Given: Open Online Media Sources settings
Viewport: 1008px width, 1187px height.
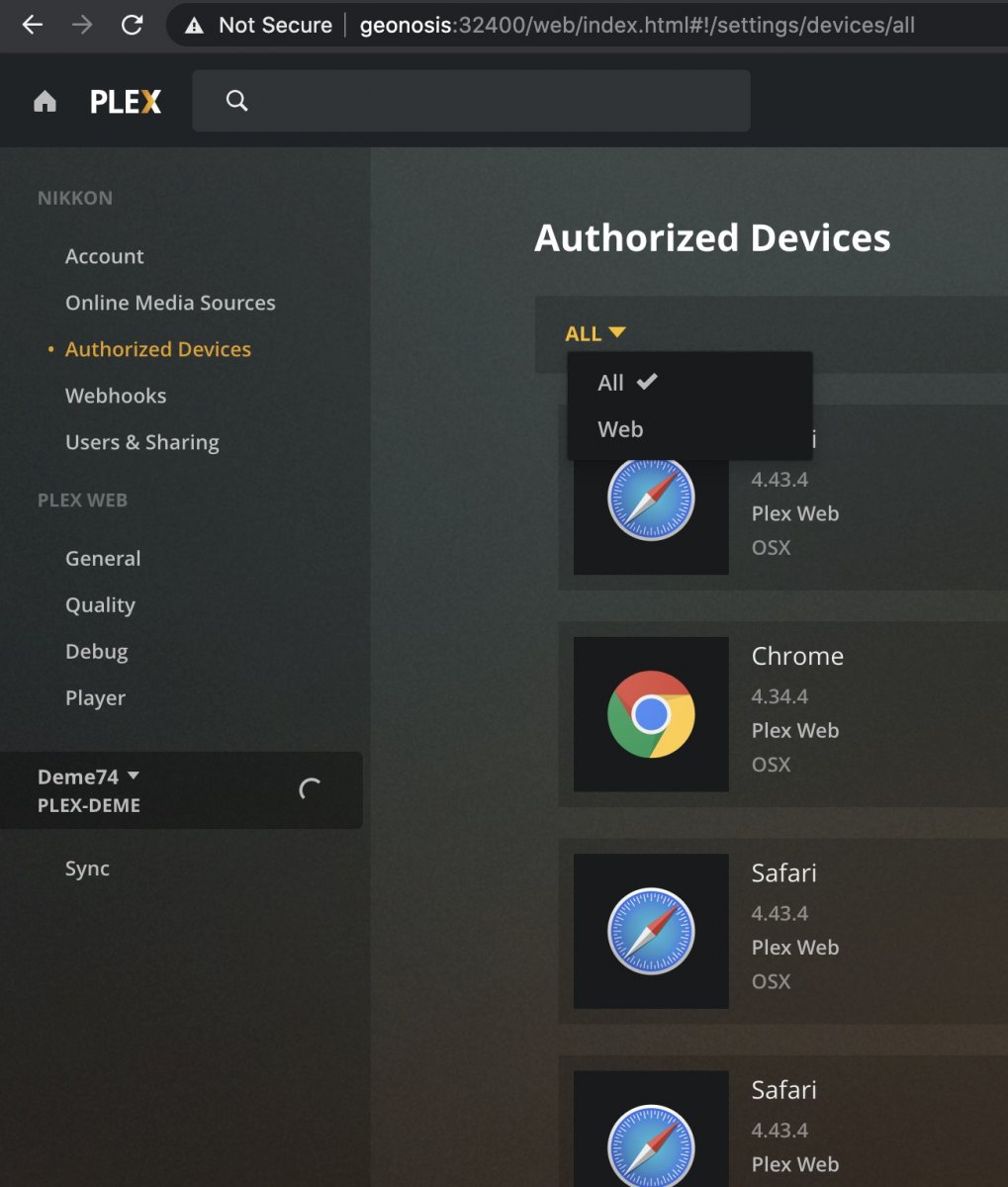Looking at the screenshot, I should pyautogui.click(x=170, y=303).
